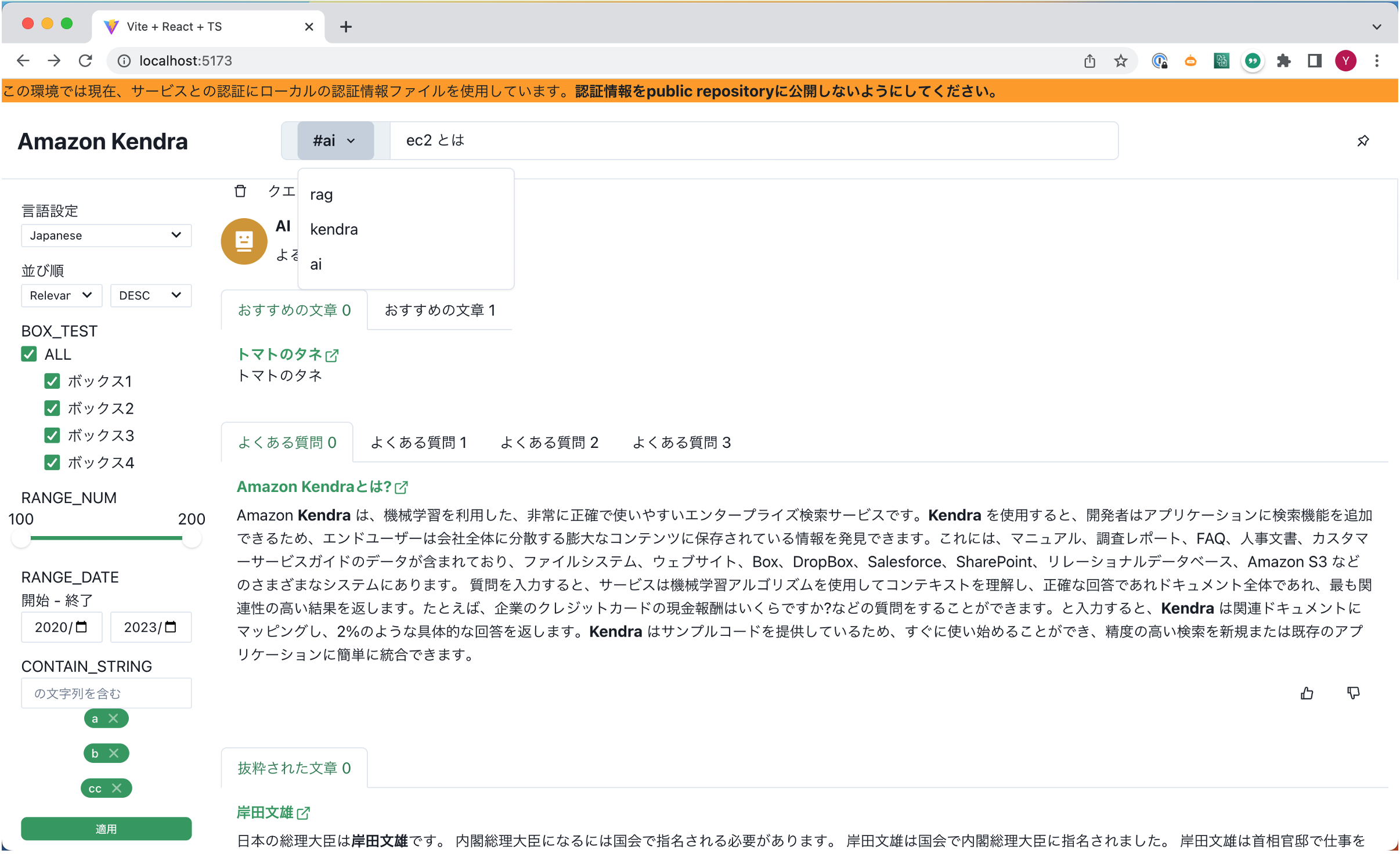The image size is (1400, 861).
Task: Open external link icon next to Amazon Kendraとは?
Action: [401, 487]
